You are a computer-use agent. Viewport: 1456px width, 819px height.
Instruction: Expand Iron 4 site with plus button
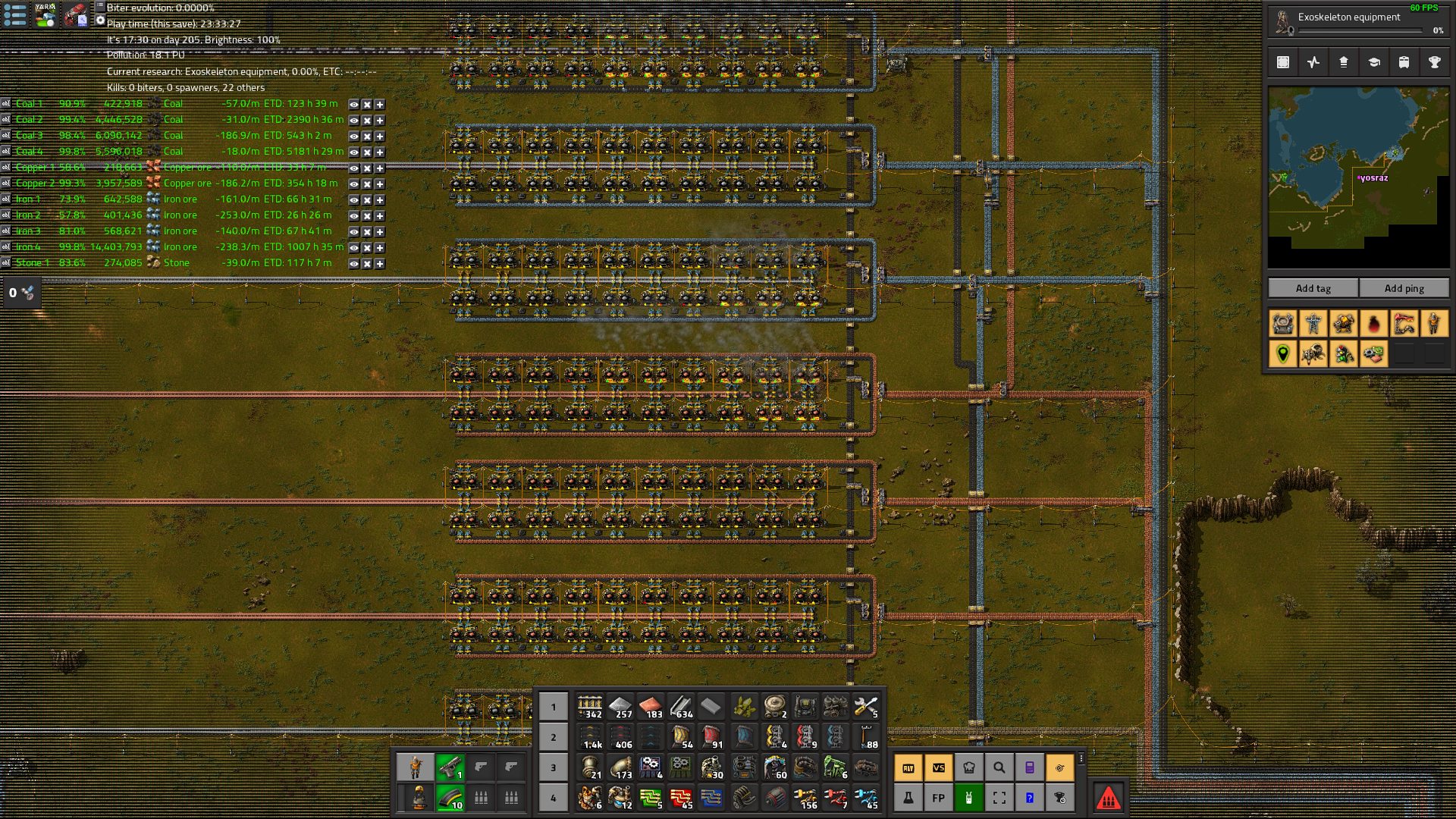point(380,248)
